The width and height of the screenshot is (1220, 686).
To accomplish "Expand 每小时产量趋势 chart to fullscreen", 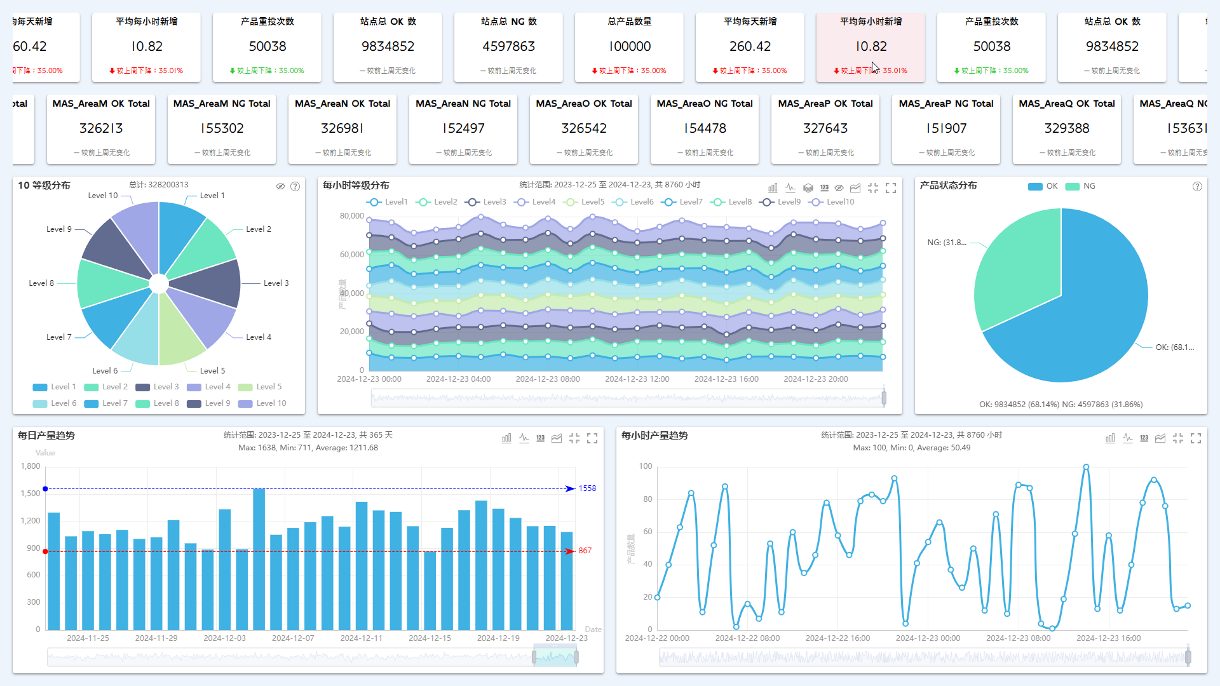I will pyautogui.click(x=1195, y=437).
